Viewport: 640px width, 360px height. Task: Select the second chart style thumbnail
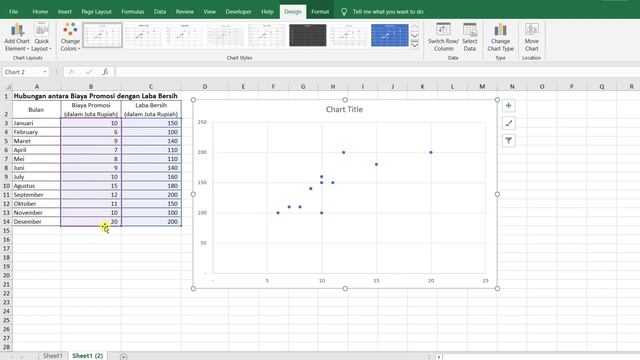[x=143, y=35]
